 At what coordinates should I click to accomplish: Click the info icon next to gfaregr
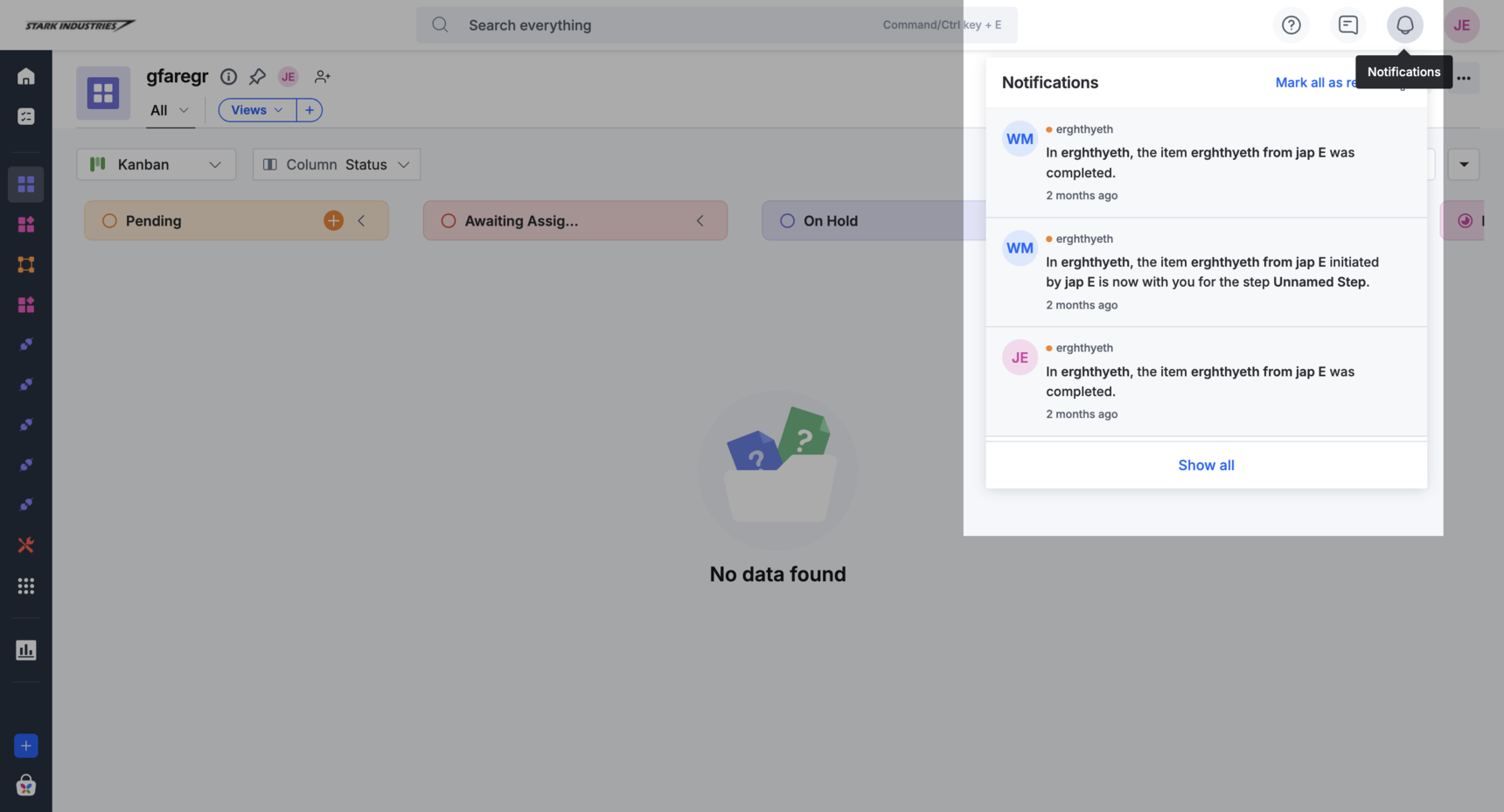[228, 77]
